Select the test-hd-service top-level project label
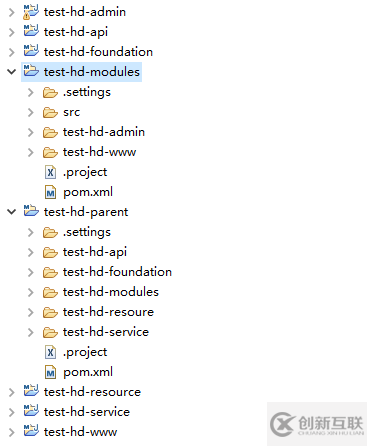367x446 pixels. (87, 412)
